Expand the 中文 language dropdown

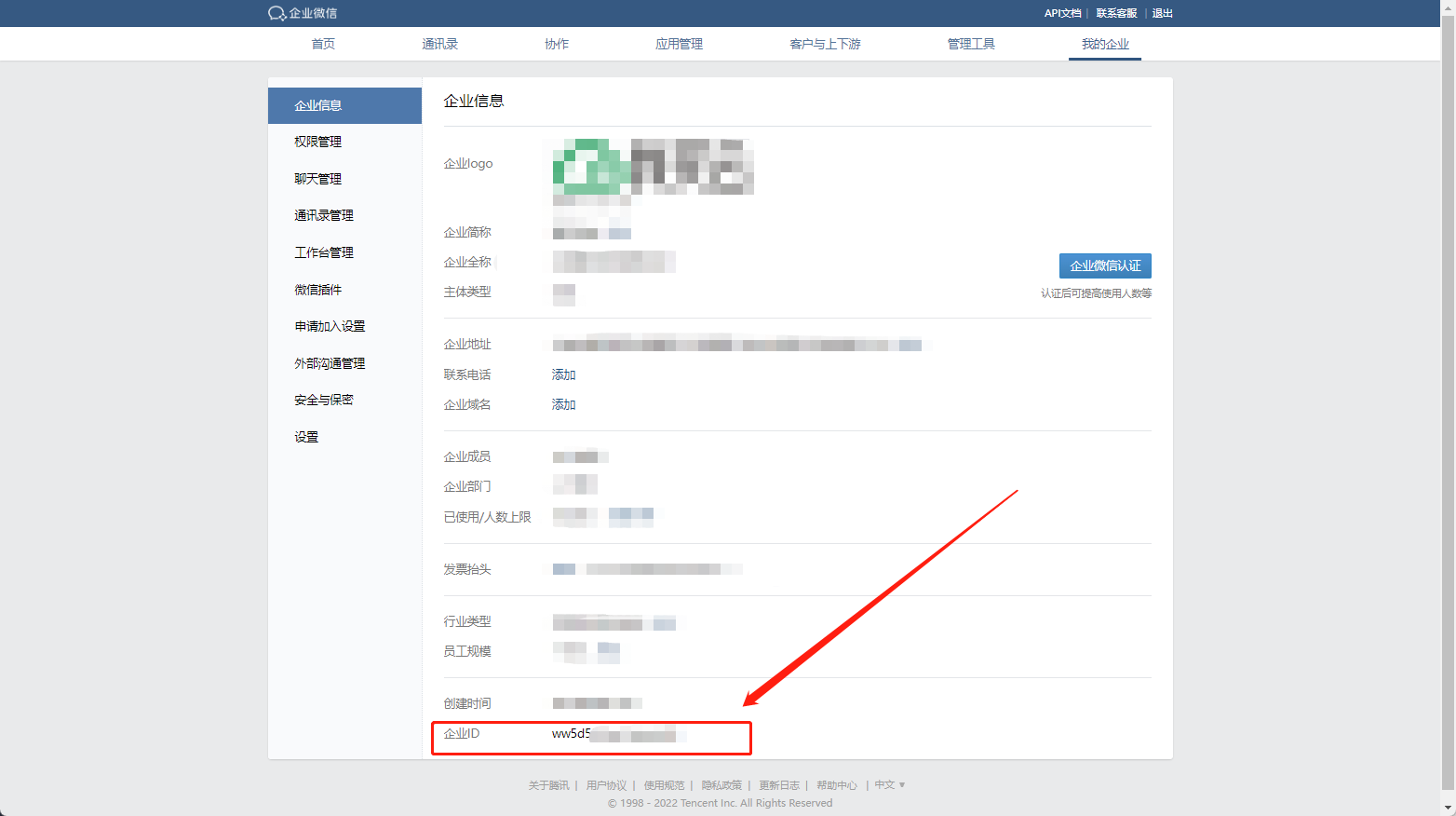(x=889, y=785)
